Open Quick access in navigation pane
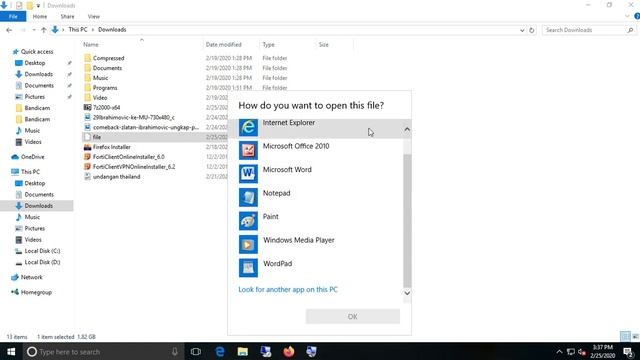The height and width of the screenshot is (360, 640). [x=37, y=52]
